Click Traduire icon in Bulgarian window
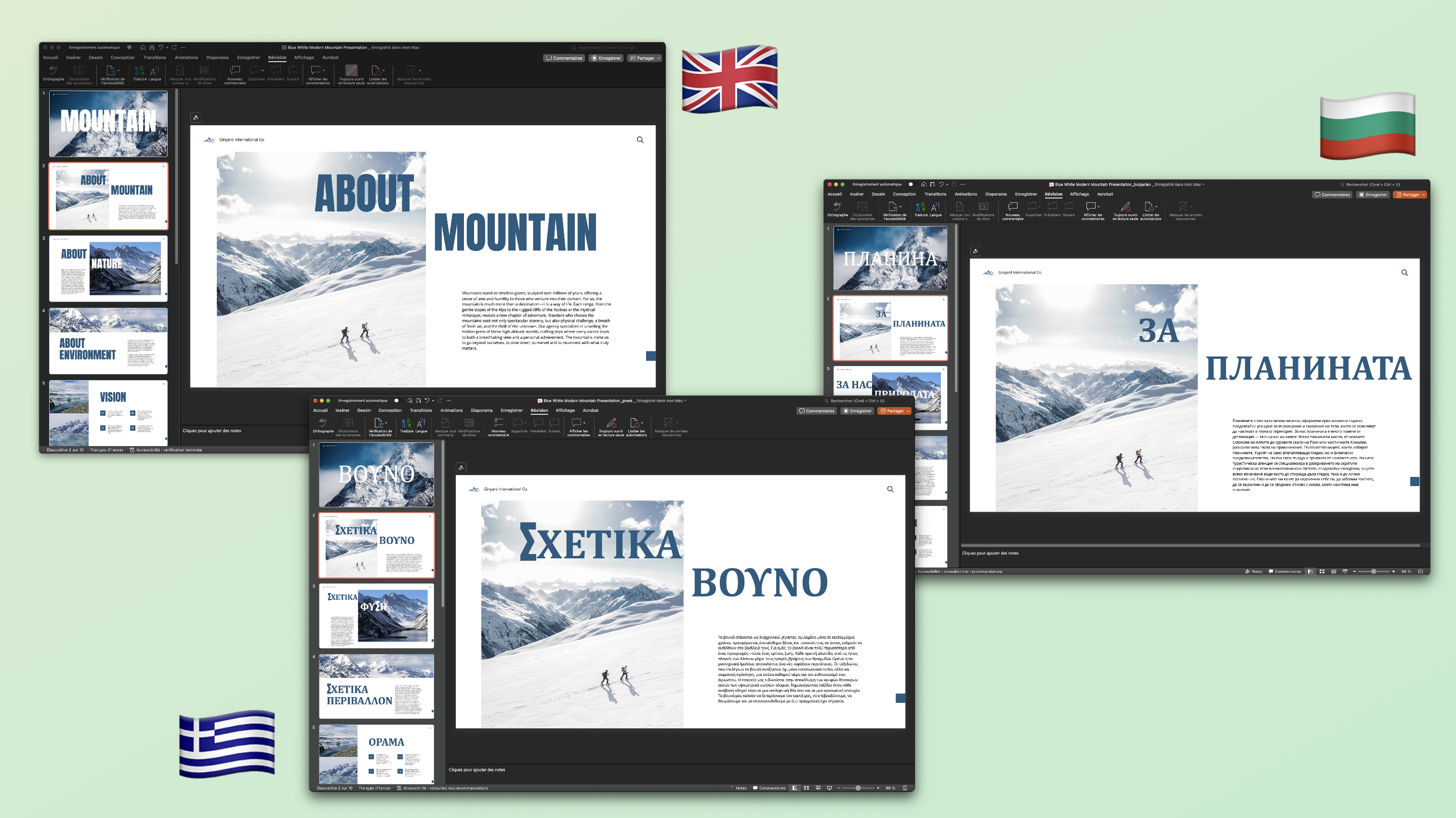This screenshot has height=818, width=1456. click(x=920, y=207)
